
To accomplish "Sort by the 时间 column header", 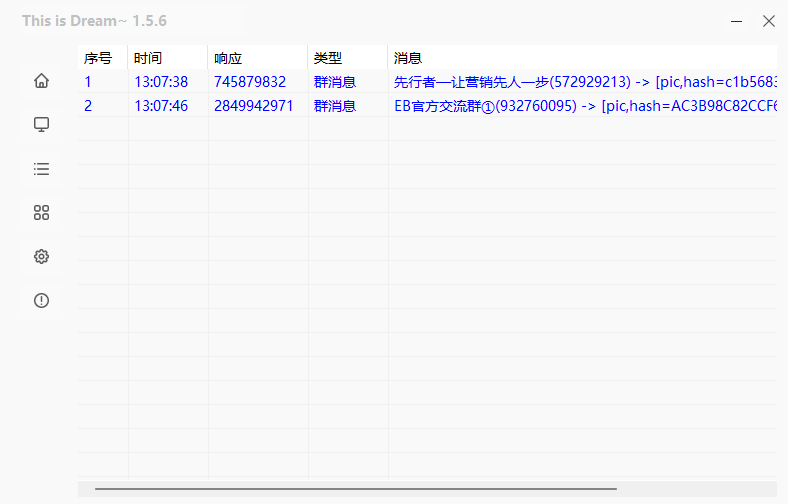I will (x=148, y=59).
